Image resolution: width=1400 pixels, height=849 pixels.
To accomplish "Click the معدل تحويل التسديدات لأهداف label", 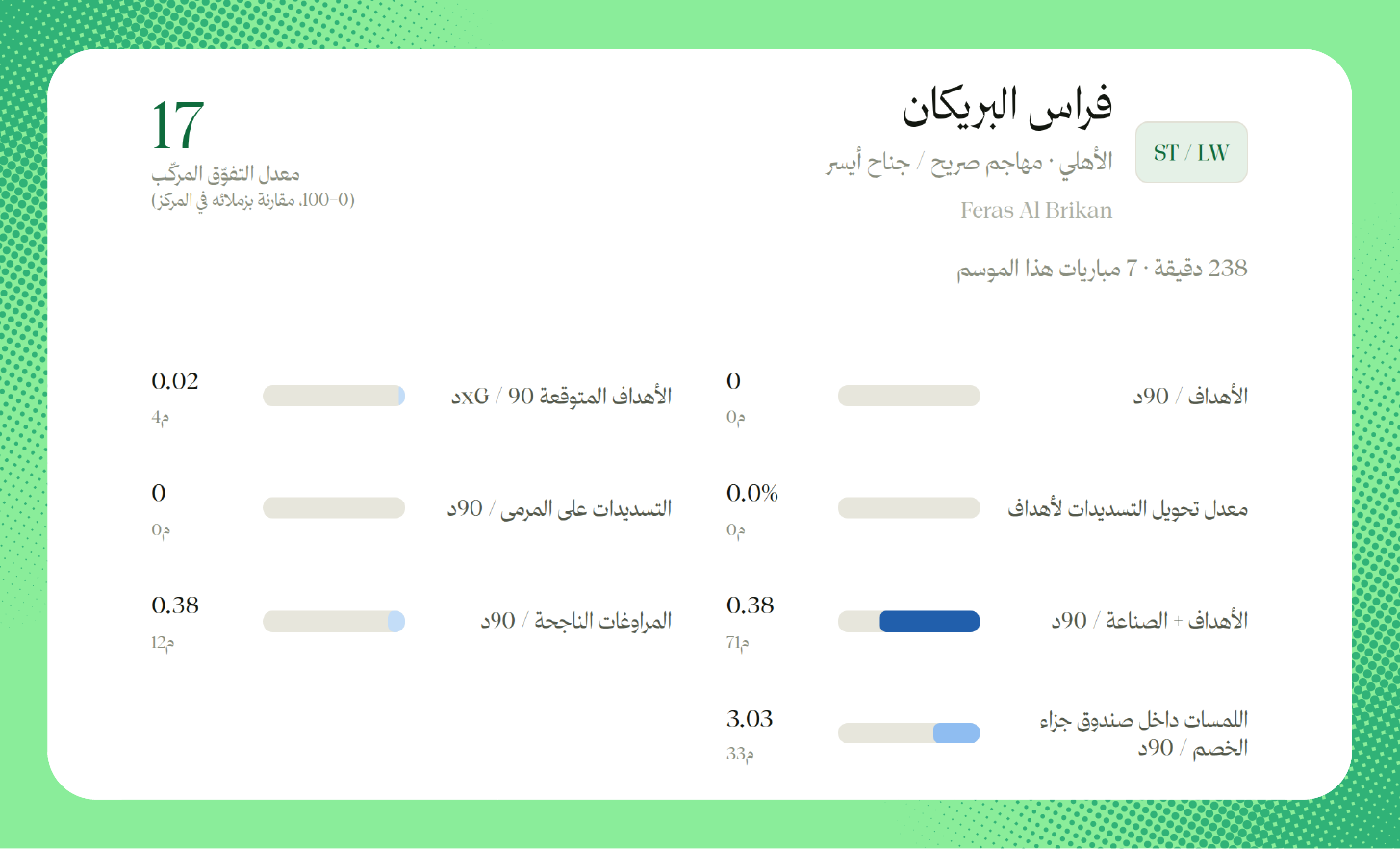I will point(1128,508).
